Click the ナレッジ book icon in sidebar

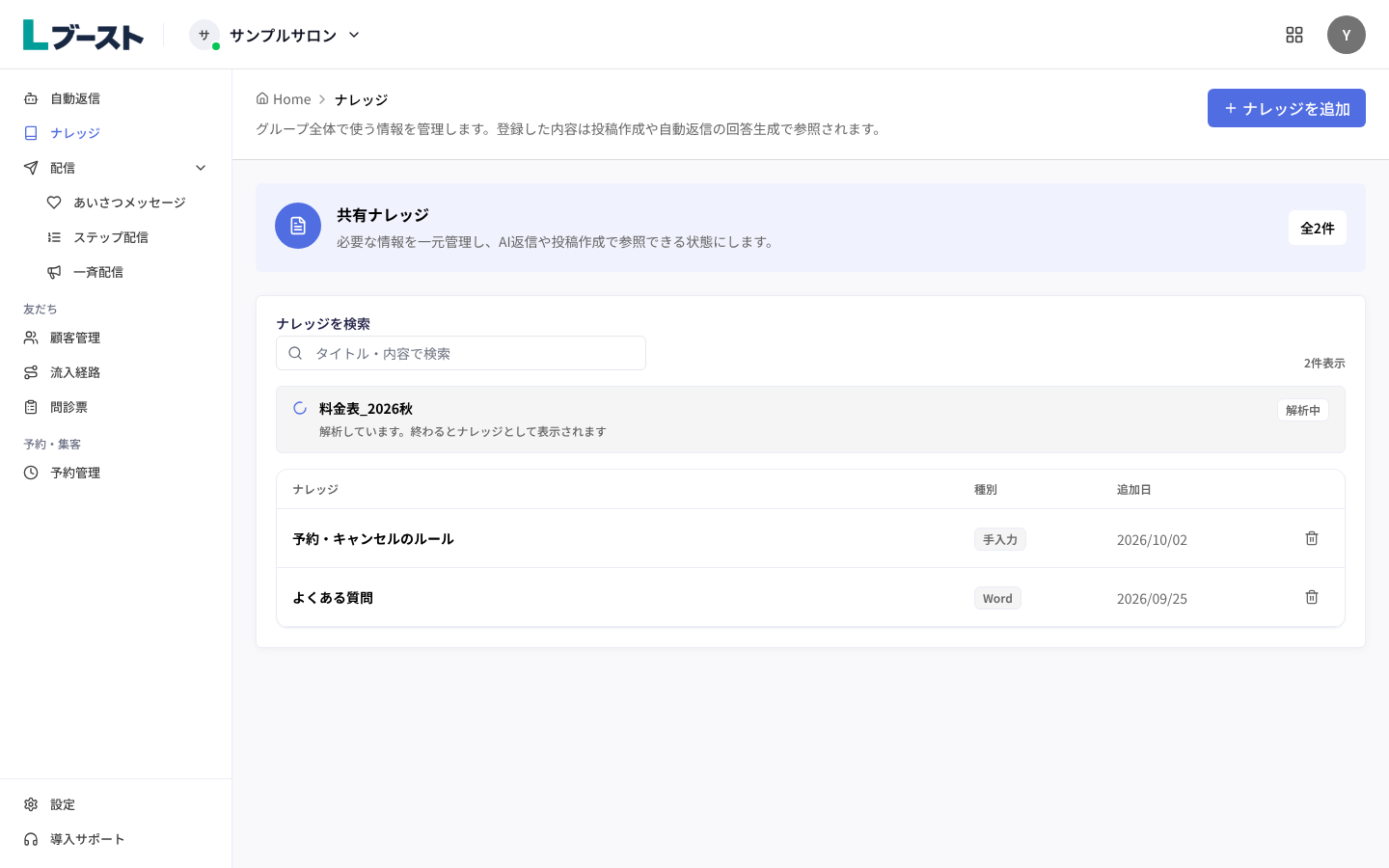[31, 133]
